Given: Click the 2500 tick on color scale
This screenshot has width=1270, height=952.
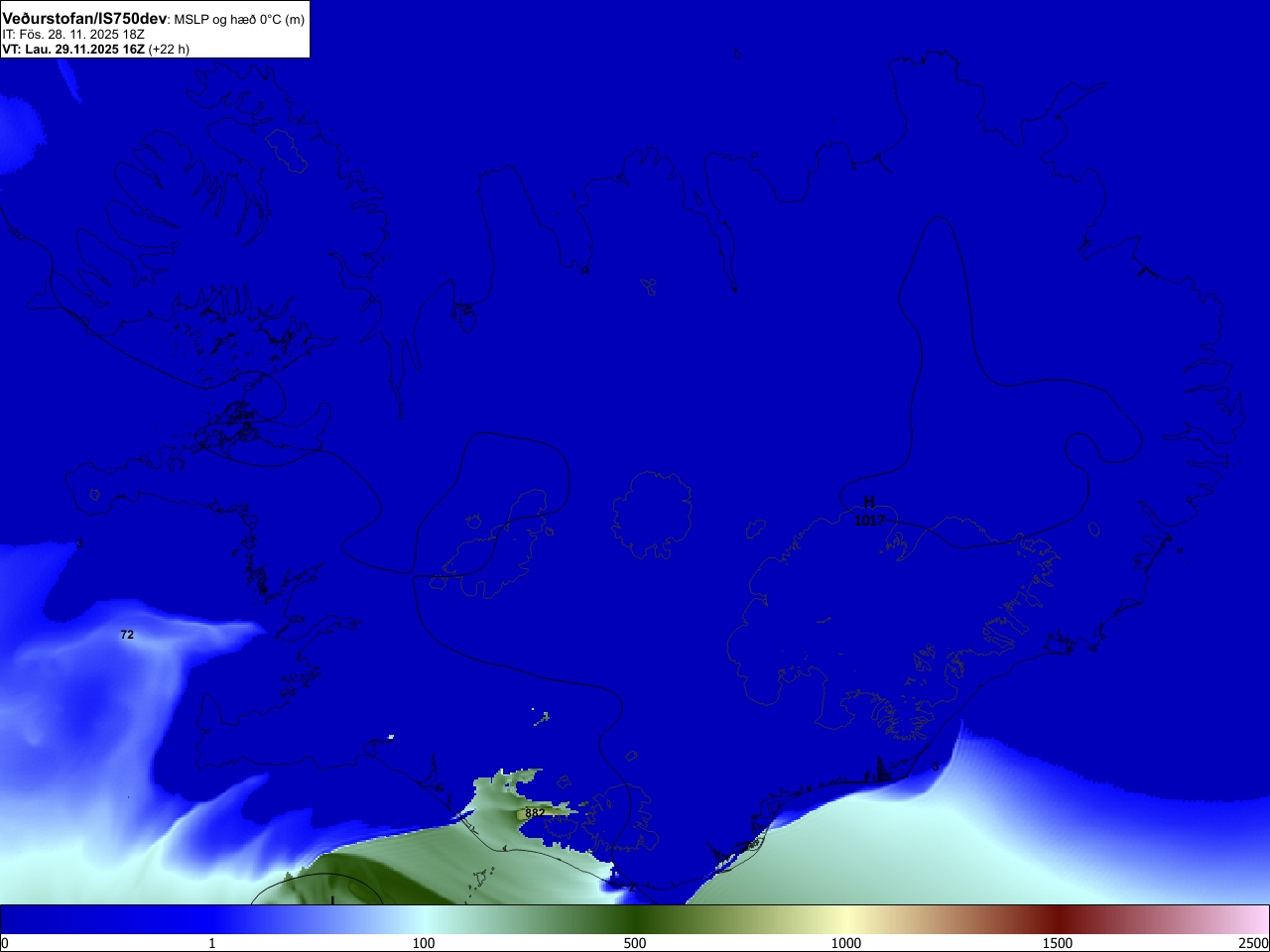Looking at the screenshot, I should click(x=1253, y=943).
